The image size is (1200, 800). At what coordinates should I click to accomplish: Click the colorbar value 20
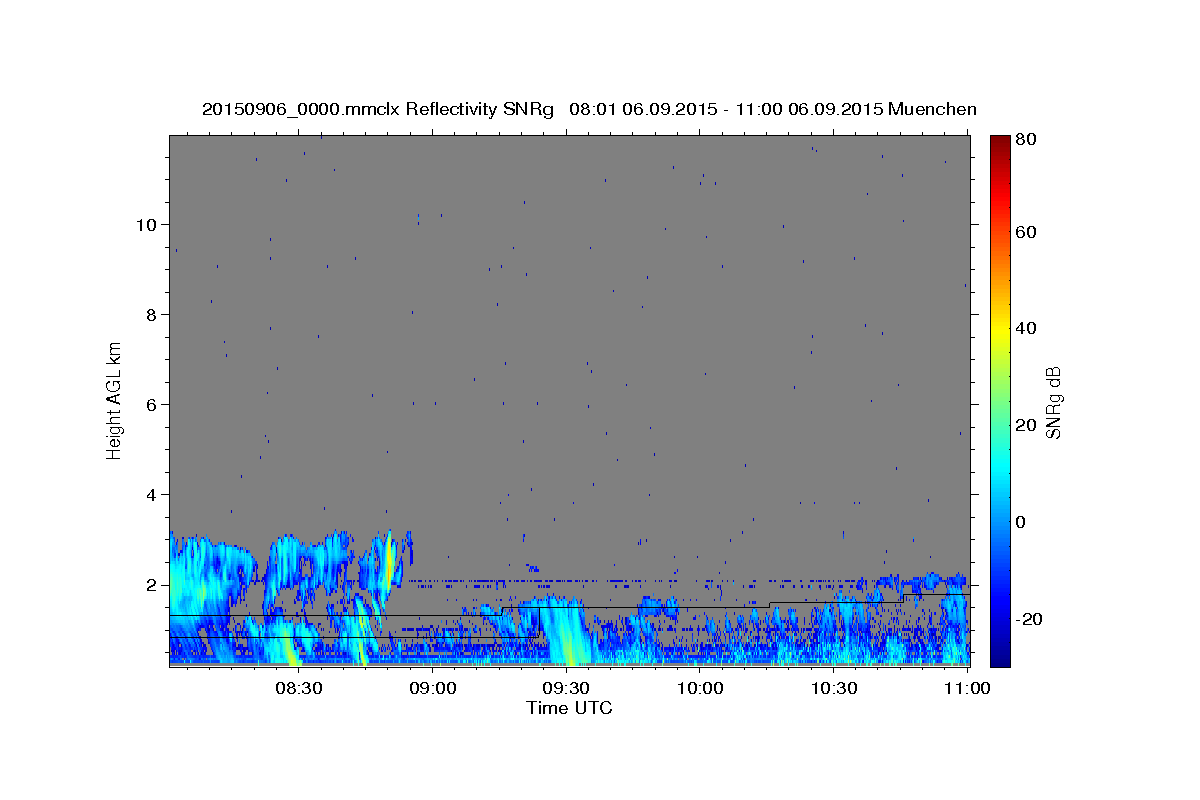[1026, 425]
